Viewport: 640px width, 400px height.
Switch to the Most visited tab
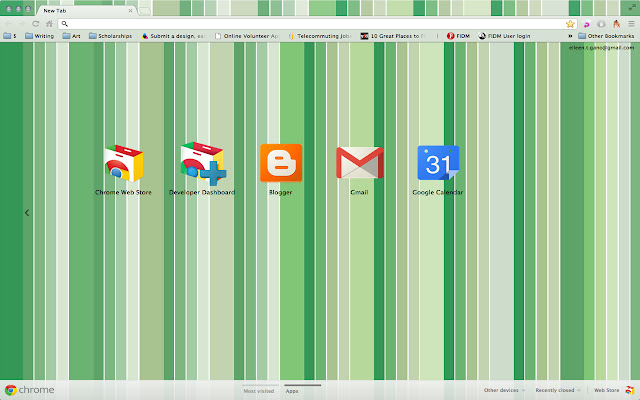(259, 391)
